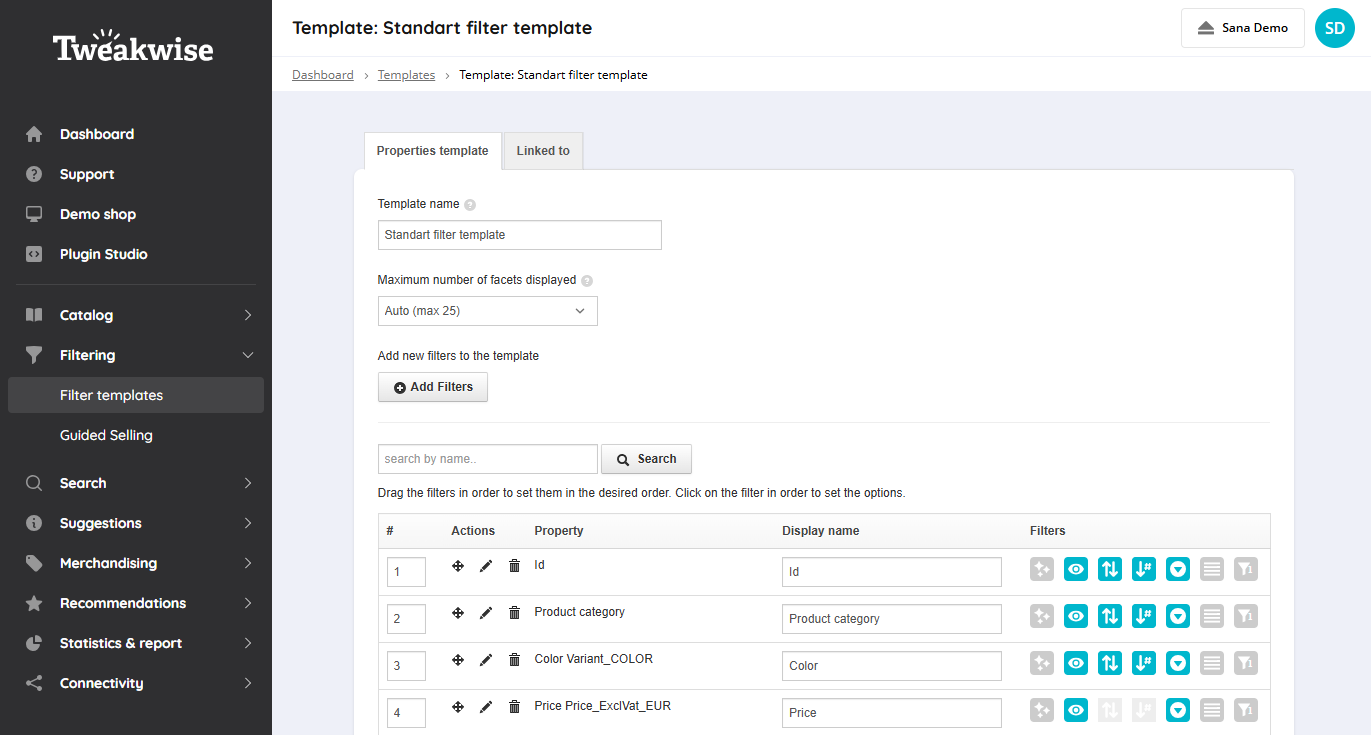The height and width of the screenshot is (735, 1371).
Task: Click the Sana Demo account button
Action: tap(1243, 28)
